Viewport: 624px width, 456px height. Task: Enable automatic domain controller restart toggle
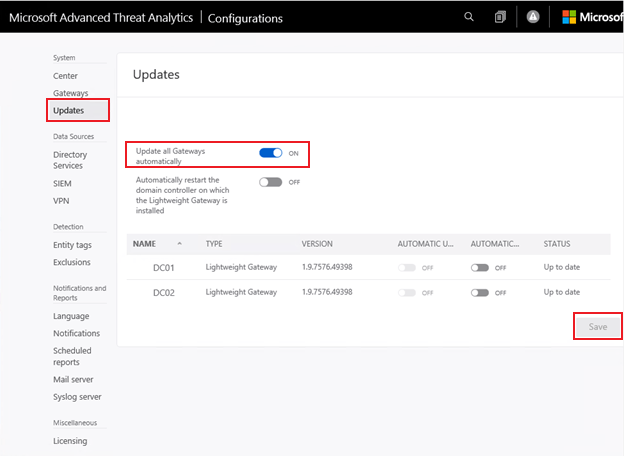pyautogui.click(x=270, y=182)
